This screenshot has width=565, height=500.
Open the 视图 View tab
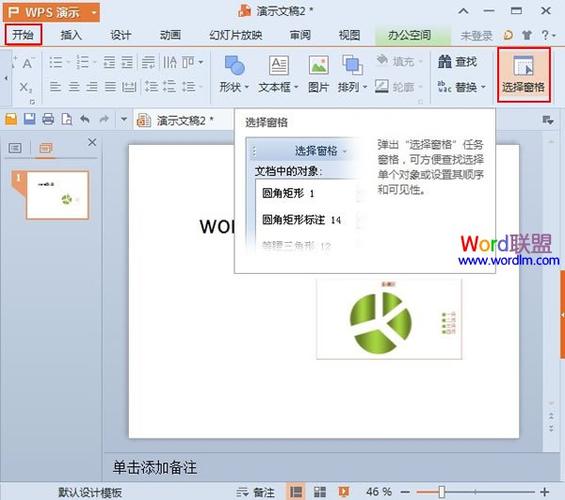click(350, 35)
